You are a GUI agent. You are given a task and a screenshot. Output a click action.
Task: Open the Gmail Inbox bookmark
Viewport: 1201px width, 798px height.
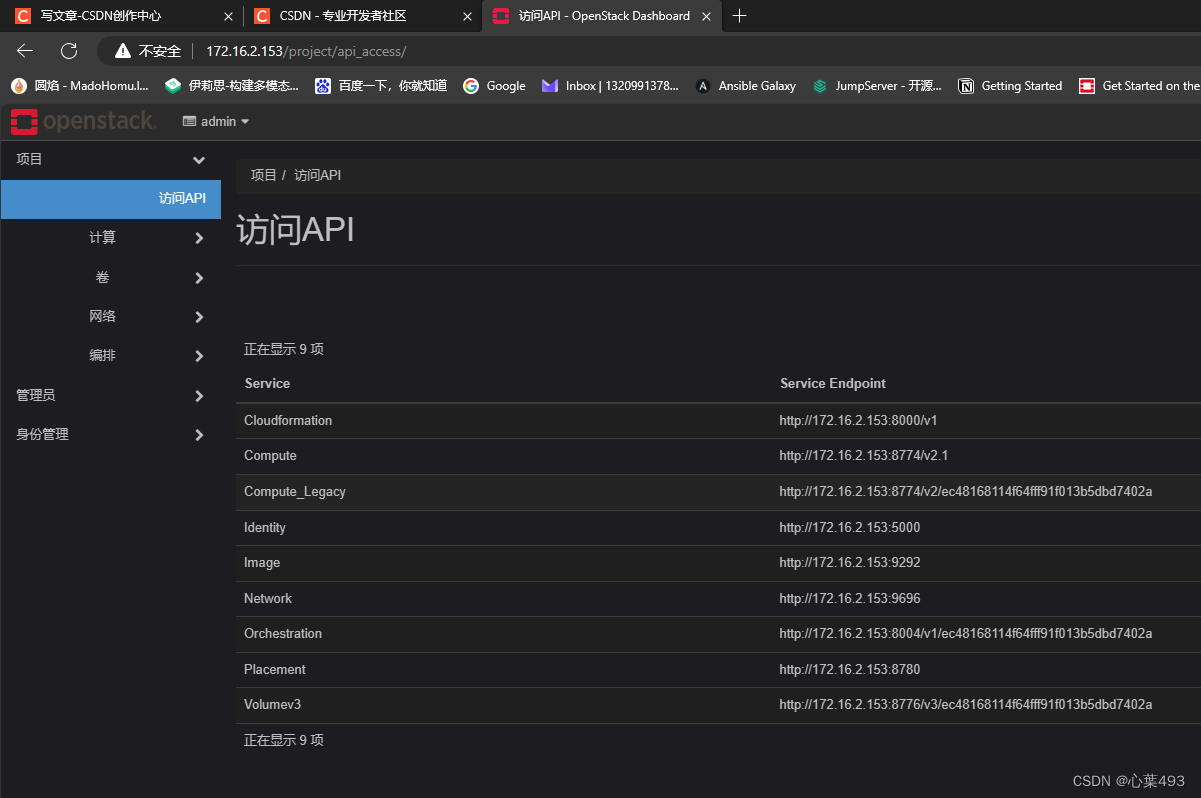point(601,86)
